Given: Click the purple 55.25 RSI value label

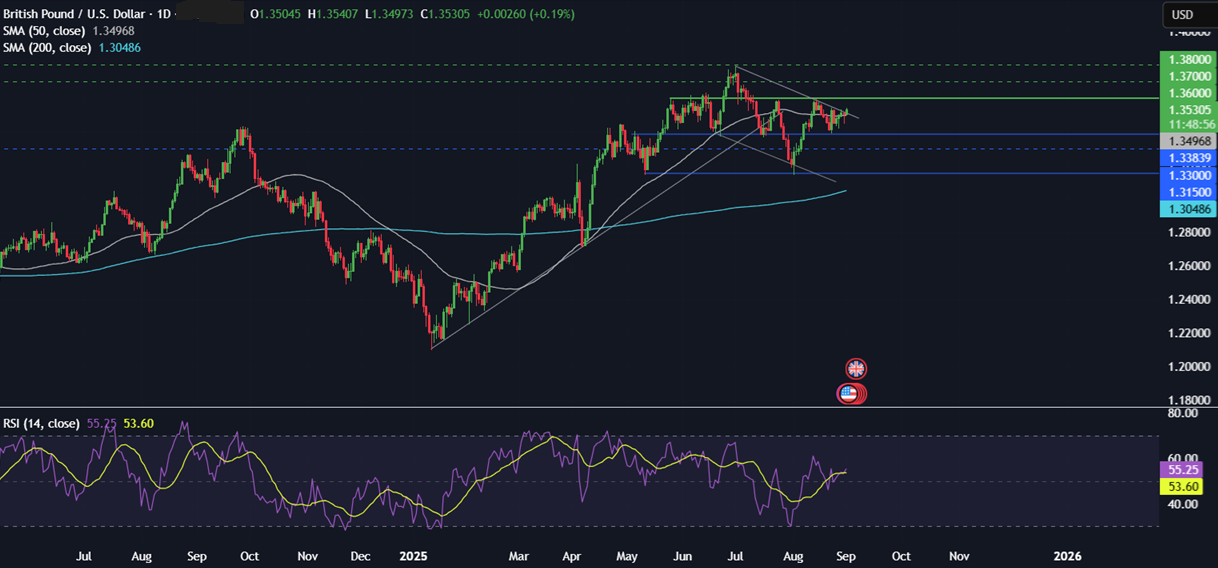Looking at the screenshot, I should click(x=1183, y=468).
